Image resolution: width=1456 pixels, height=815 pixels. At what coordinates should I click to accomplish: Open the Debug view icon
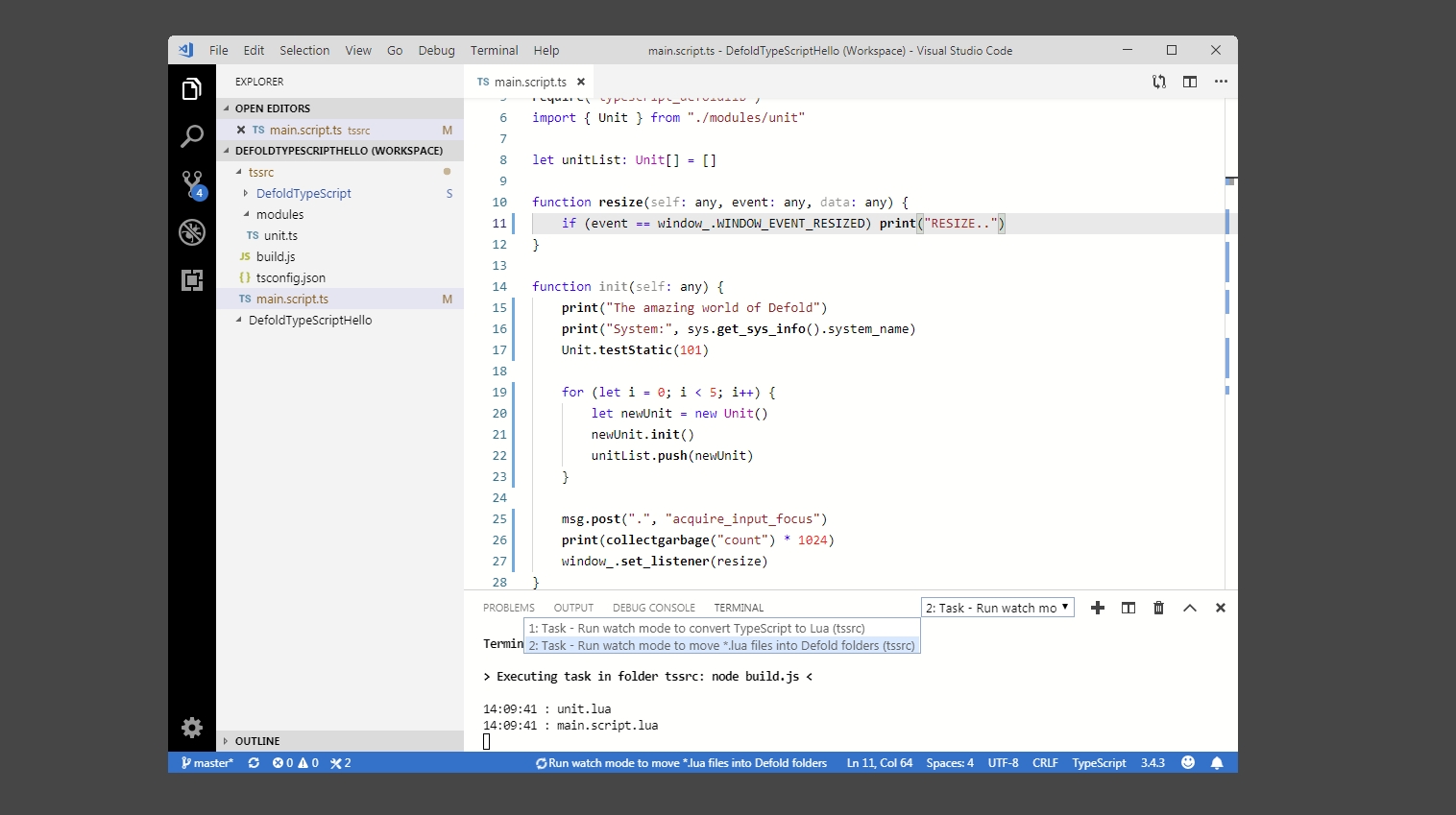[x=192, y=232]
